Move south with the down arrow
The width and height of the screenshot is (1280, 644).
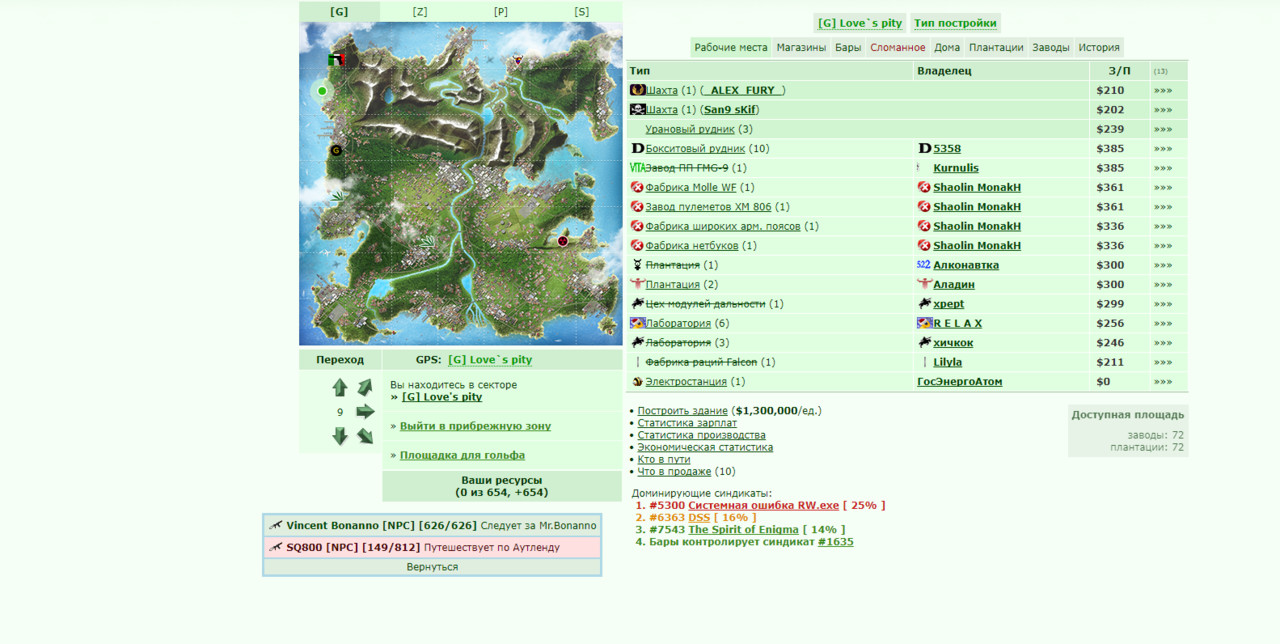(340, 436)
